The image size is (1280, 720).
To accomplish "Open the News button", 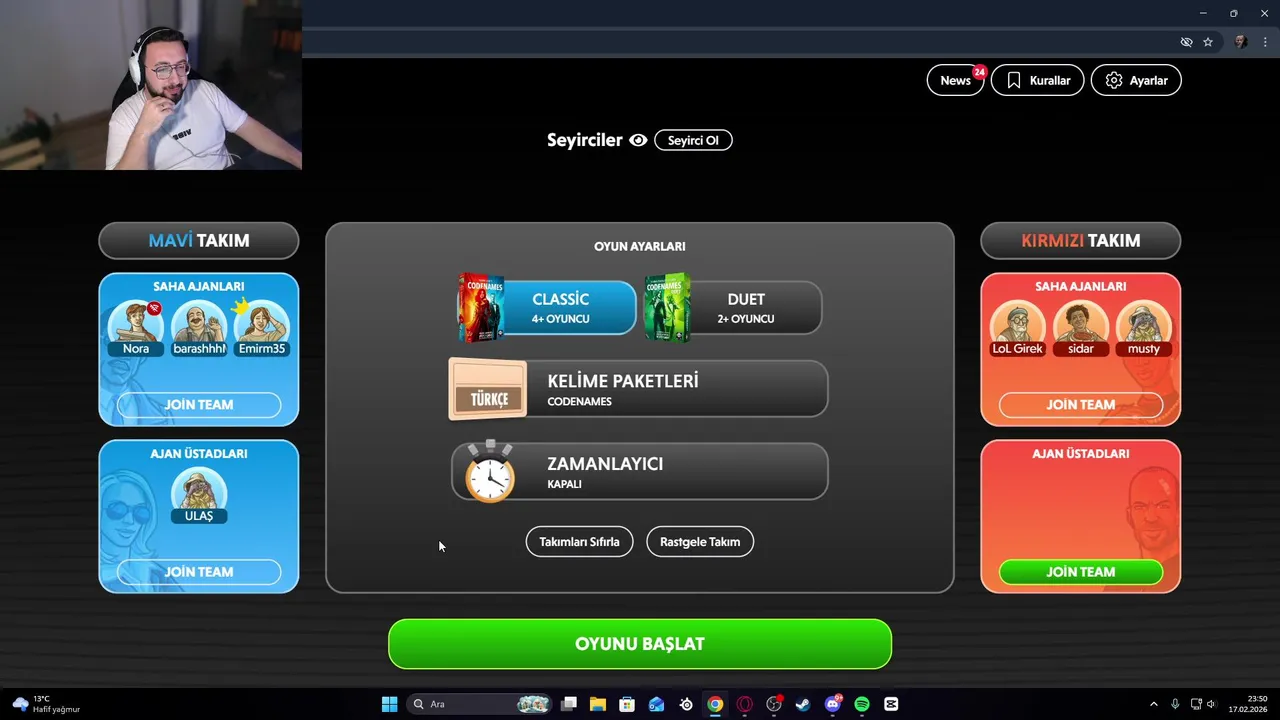I will tap(955, 80).
